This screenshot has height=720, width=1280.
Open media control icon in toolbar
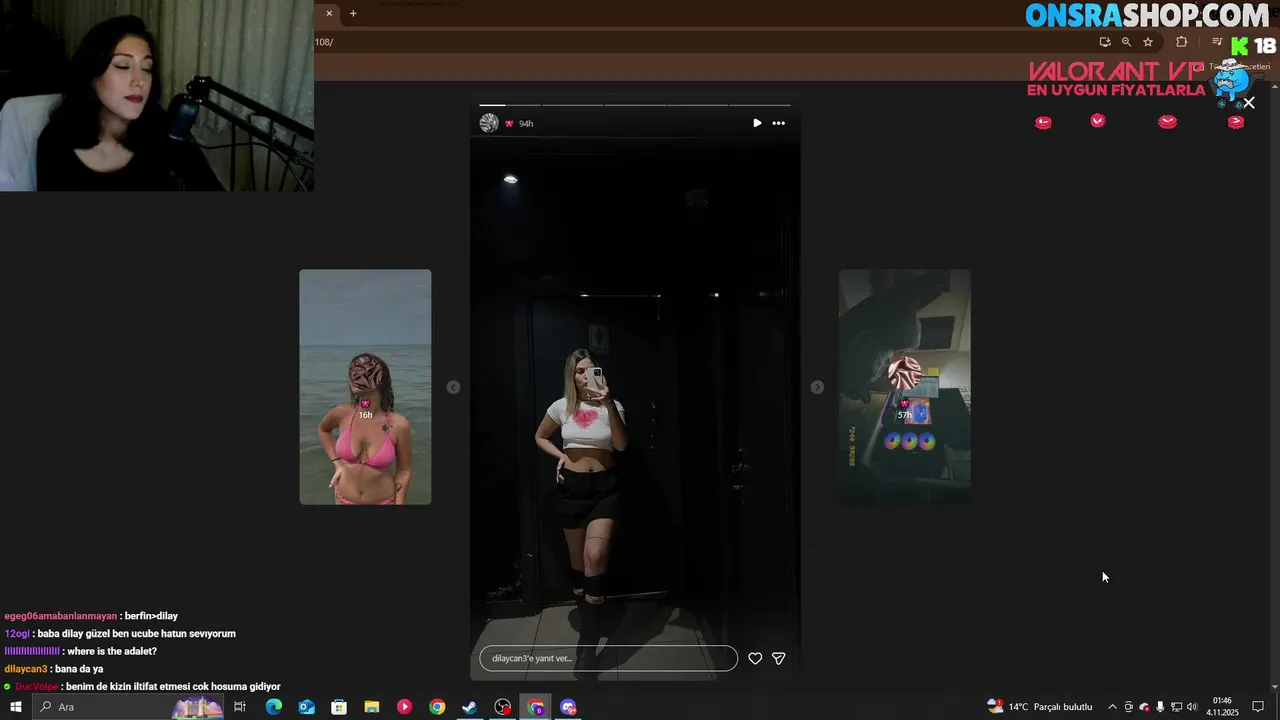point(1217,42)
